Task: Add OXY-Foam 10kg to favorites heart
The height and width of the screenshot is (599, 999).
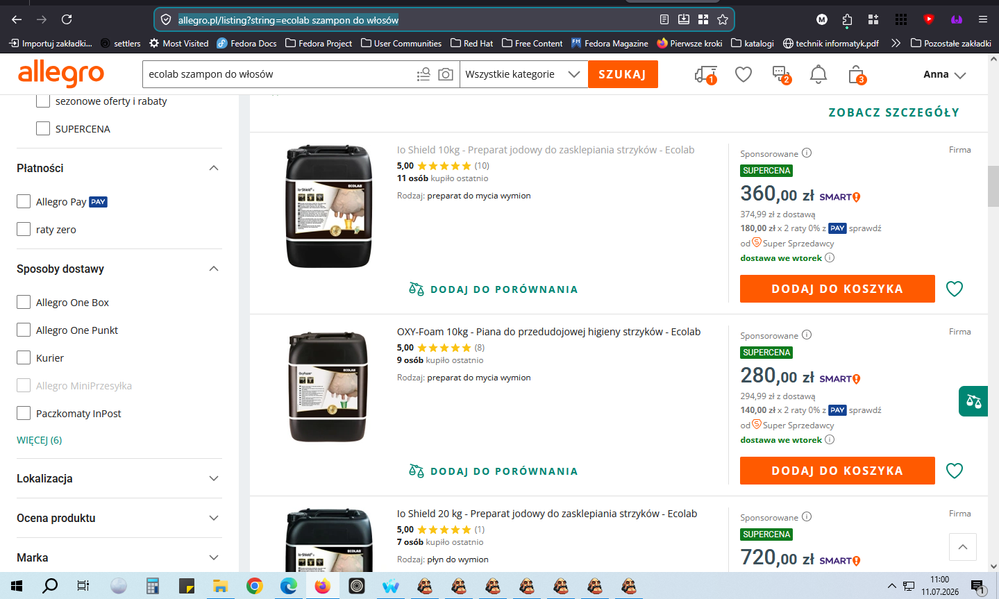Action: click(954, 470)
